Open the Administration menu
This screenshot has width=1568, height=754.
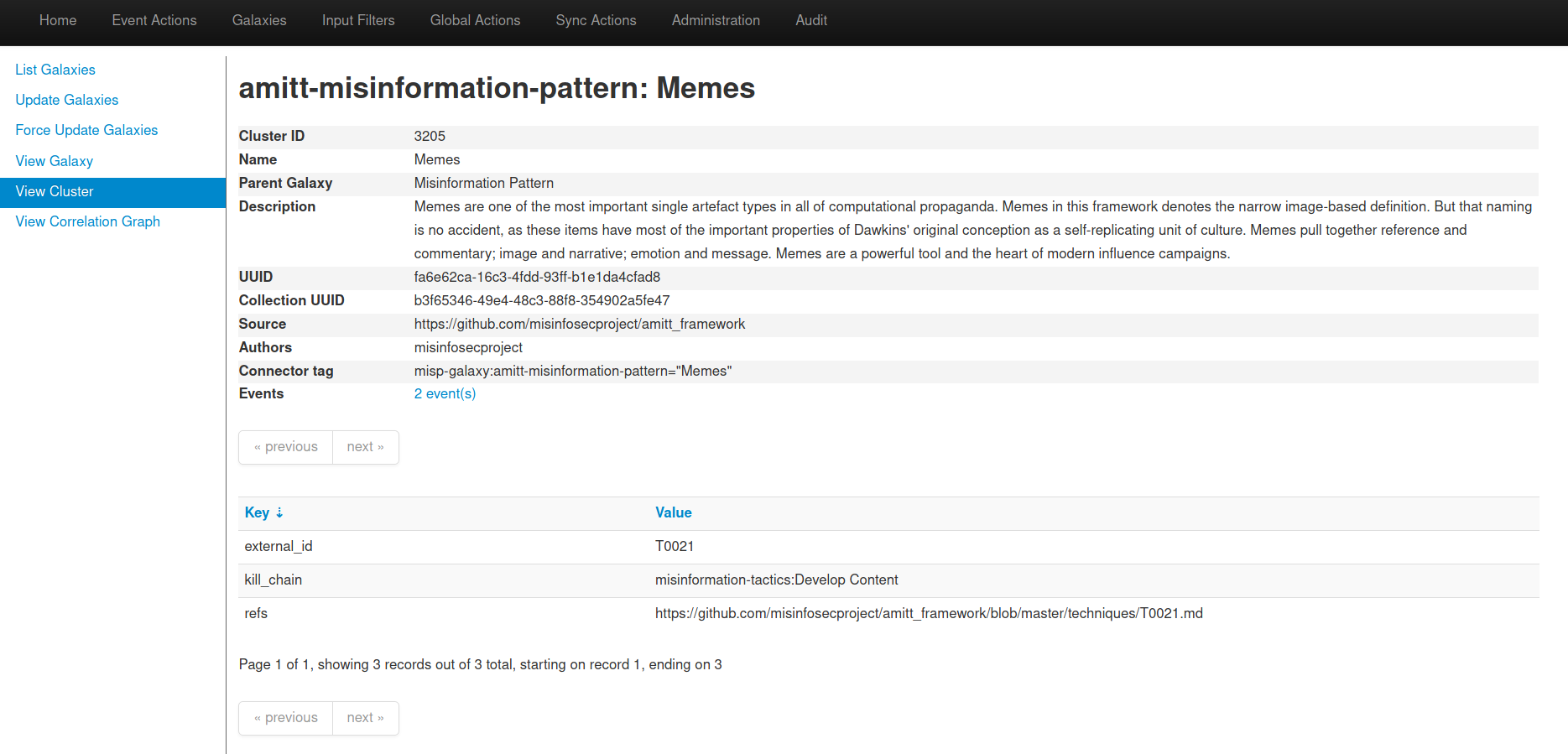pyautogui.click(x=716, y=20)
